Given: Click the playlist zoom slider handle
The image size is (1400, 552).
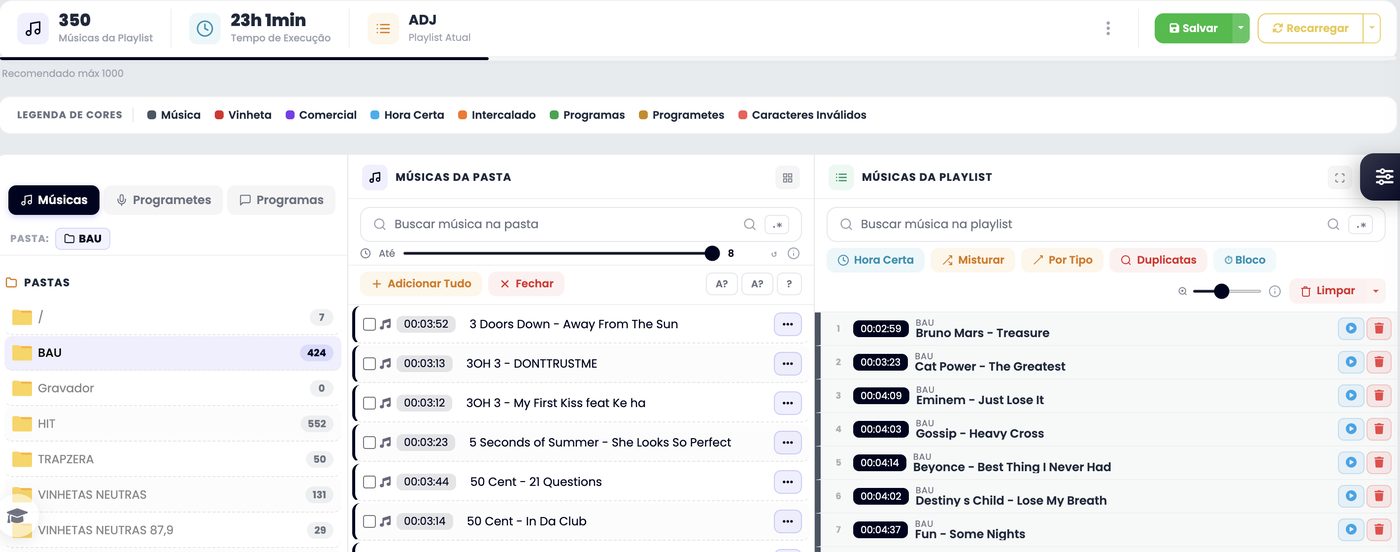Looking at the screenshot, I should coord(1221,291).
